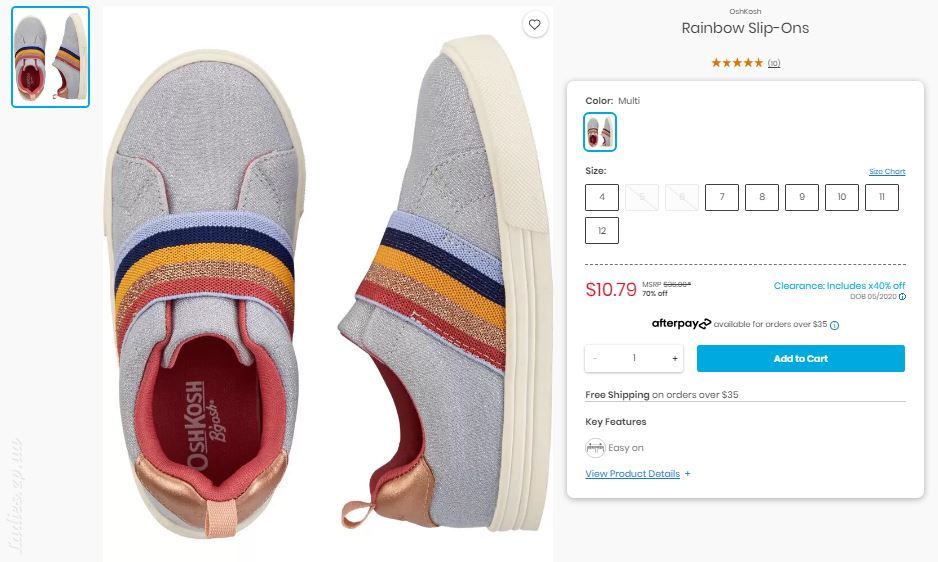
Task: Select the shoe thumbnail image
Action: pyautogui.click(x=51, y=57)
